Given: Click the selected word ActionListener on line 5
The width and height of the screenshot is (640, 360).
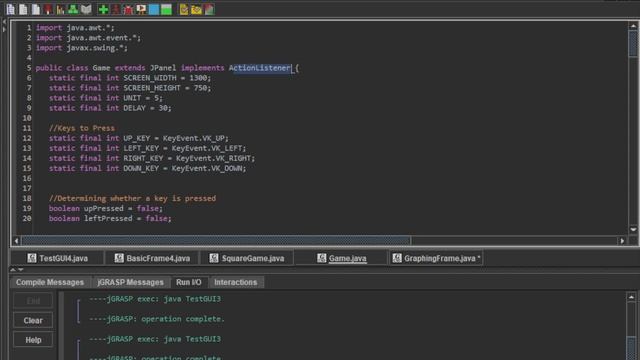Looking at the screenshot, I should pos(260,68).
